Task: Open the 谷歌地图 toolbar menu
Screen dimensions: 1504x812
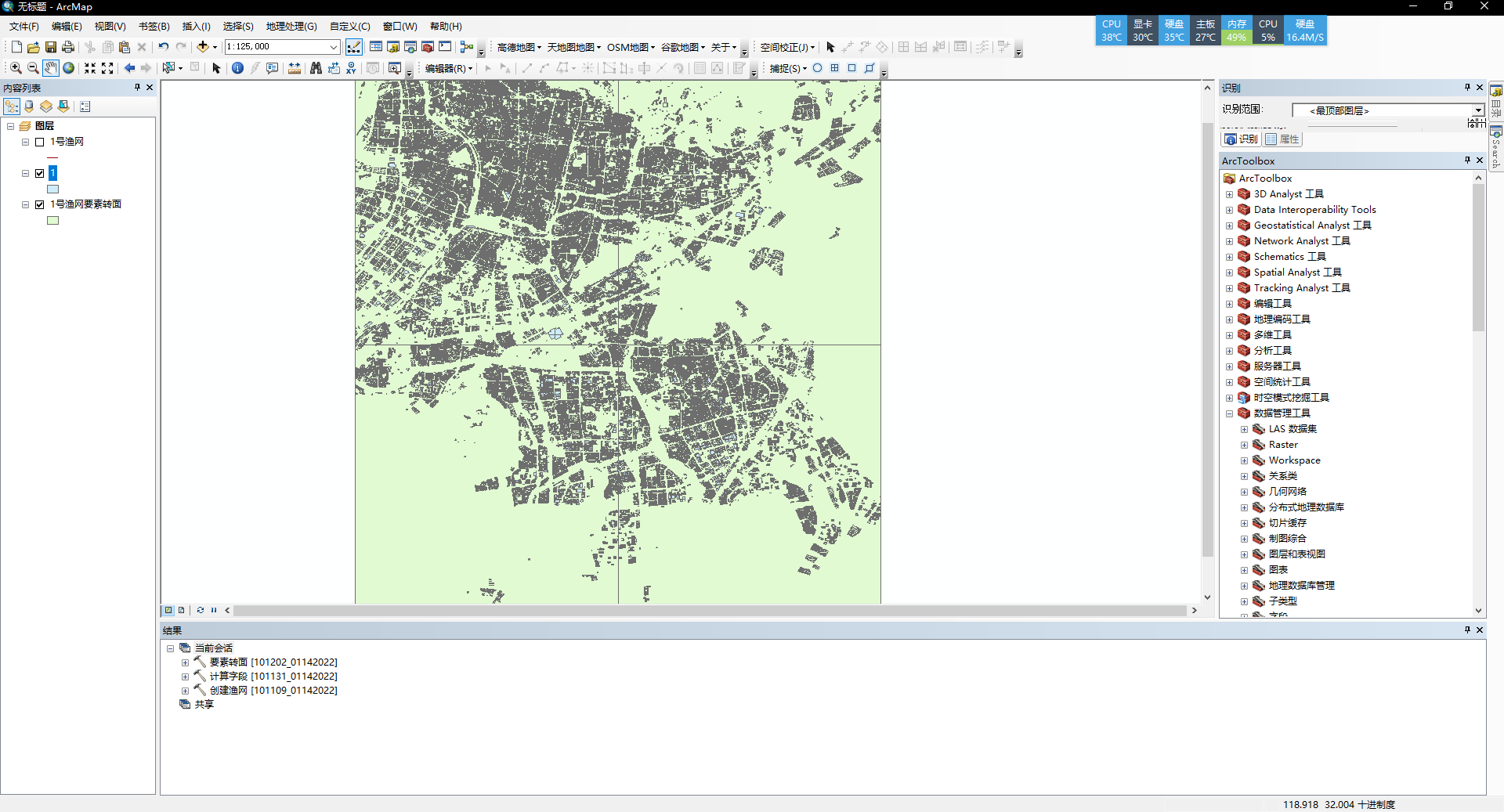Action: pos(683,47)
